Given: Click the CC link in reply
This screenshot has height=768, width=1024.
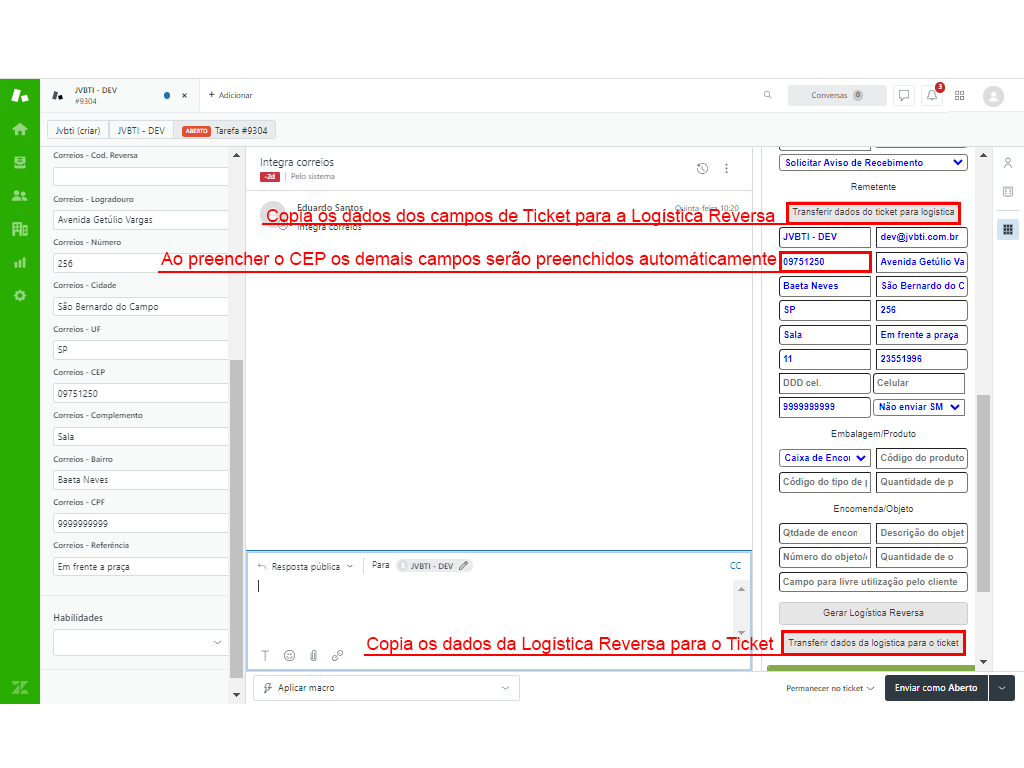Looking at the screenshot, I should [735, 566].
